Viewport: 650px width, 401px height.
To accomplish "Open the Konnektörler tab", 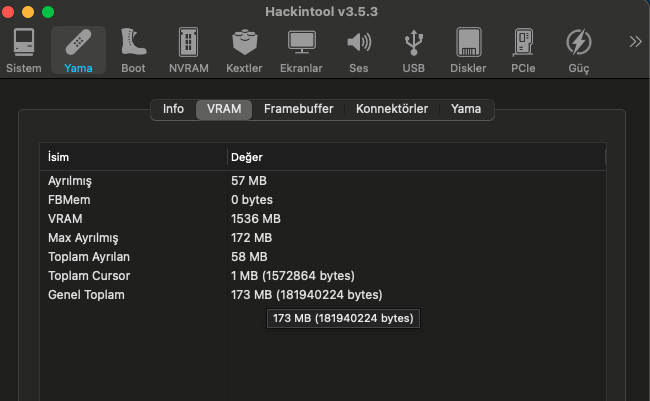I will pyautogui.click(x=392, y=109).
